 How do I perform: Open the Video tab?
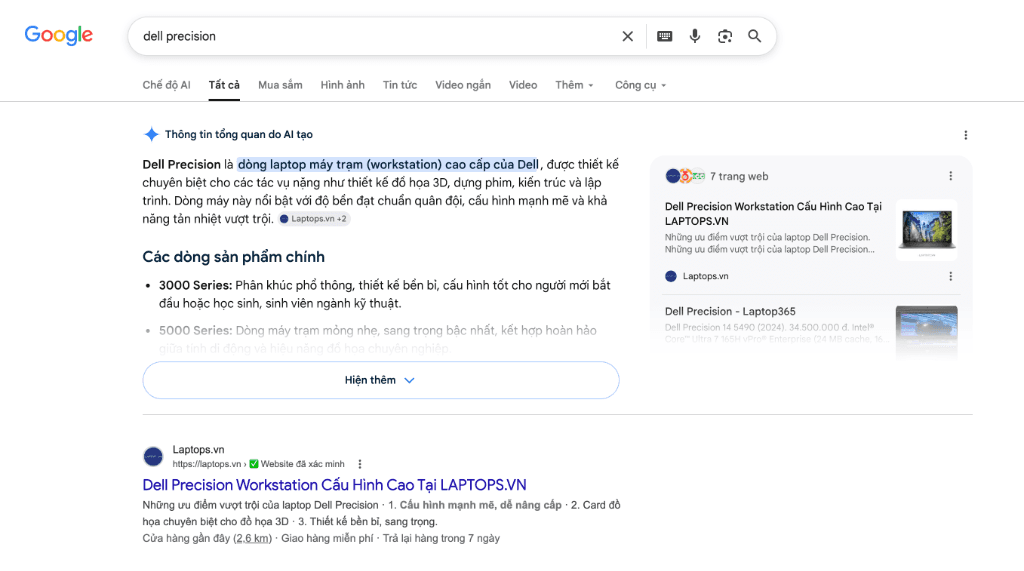tap(523, 85)
